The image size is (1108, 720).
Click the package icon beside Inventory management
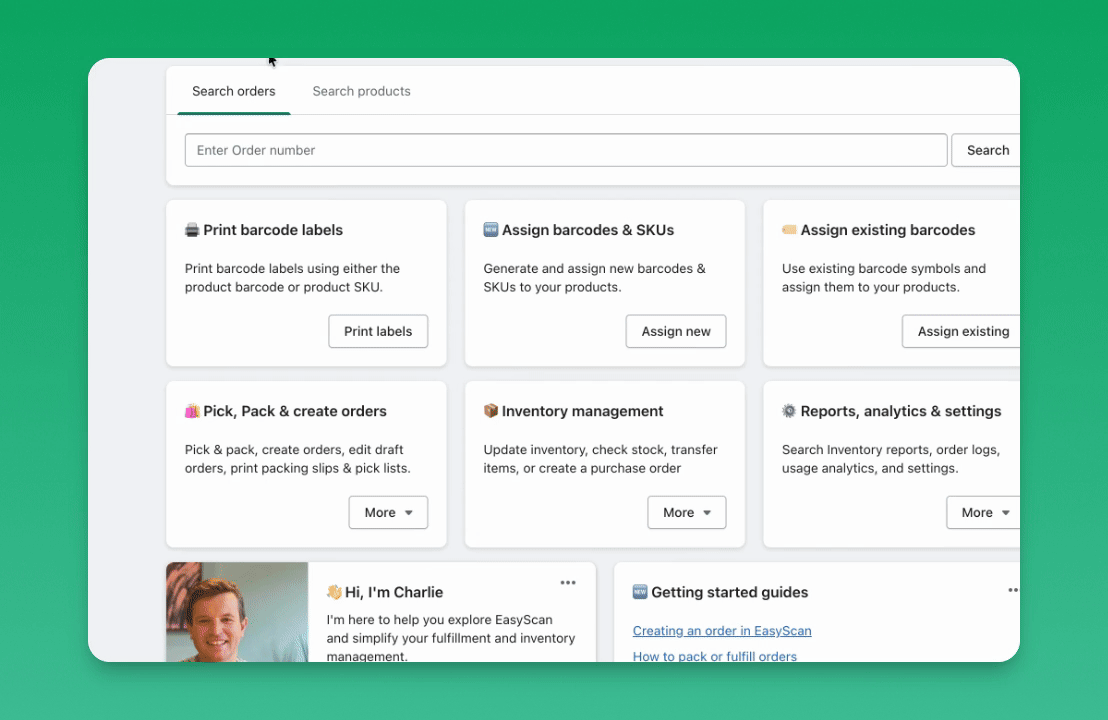click(x=490, y=411)
